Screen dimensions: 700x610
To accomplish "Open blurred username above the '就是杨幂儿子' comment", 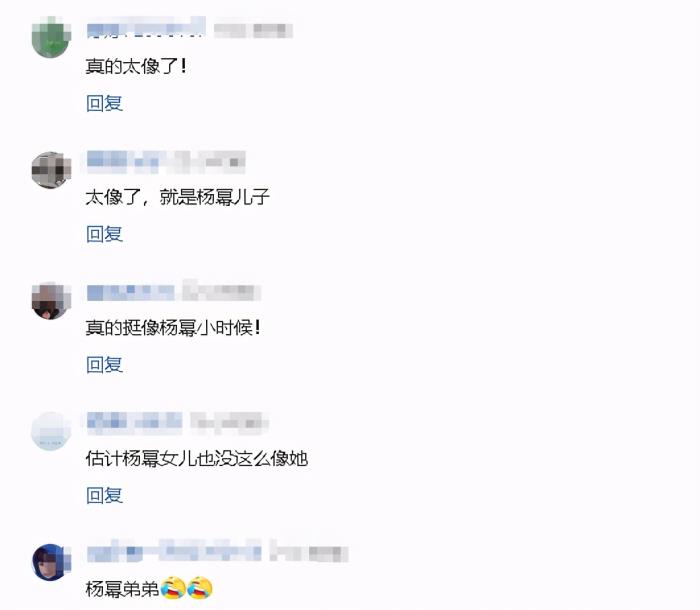I will (x=130, y=161).
